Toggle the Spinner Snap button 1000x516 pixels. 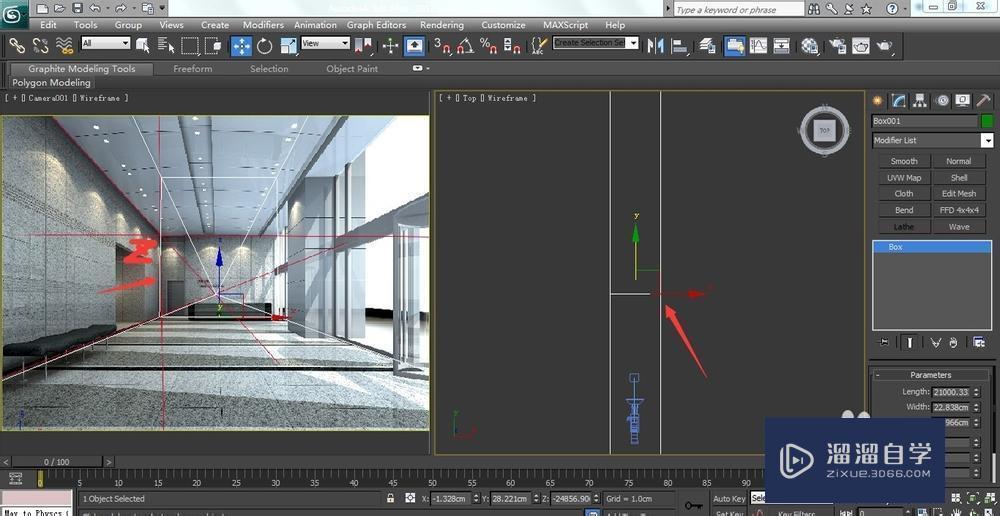(511, 45)
